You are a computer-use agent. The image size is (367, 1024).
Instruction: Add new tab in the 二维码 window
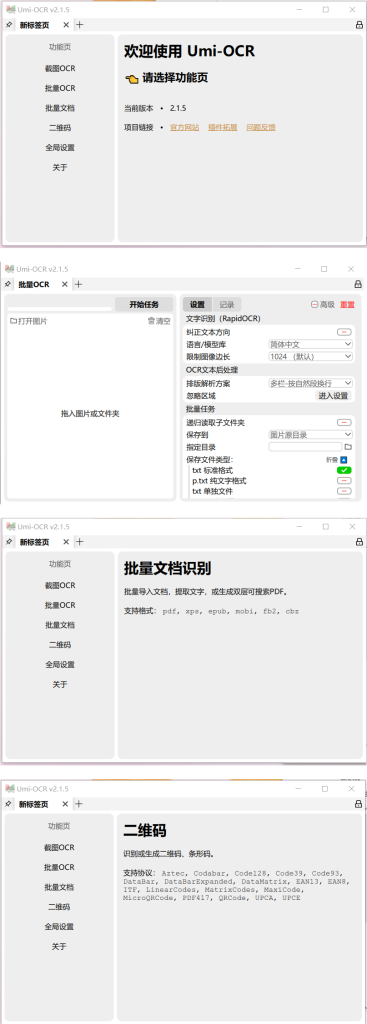(x=79, y=804)
